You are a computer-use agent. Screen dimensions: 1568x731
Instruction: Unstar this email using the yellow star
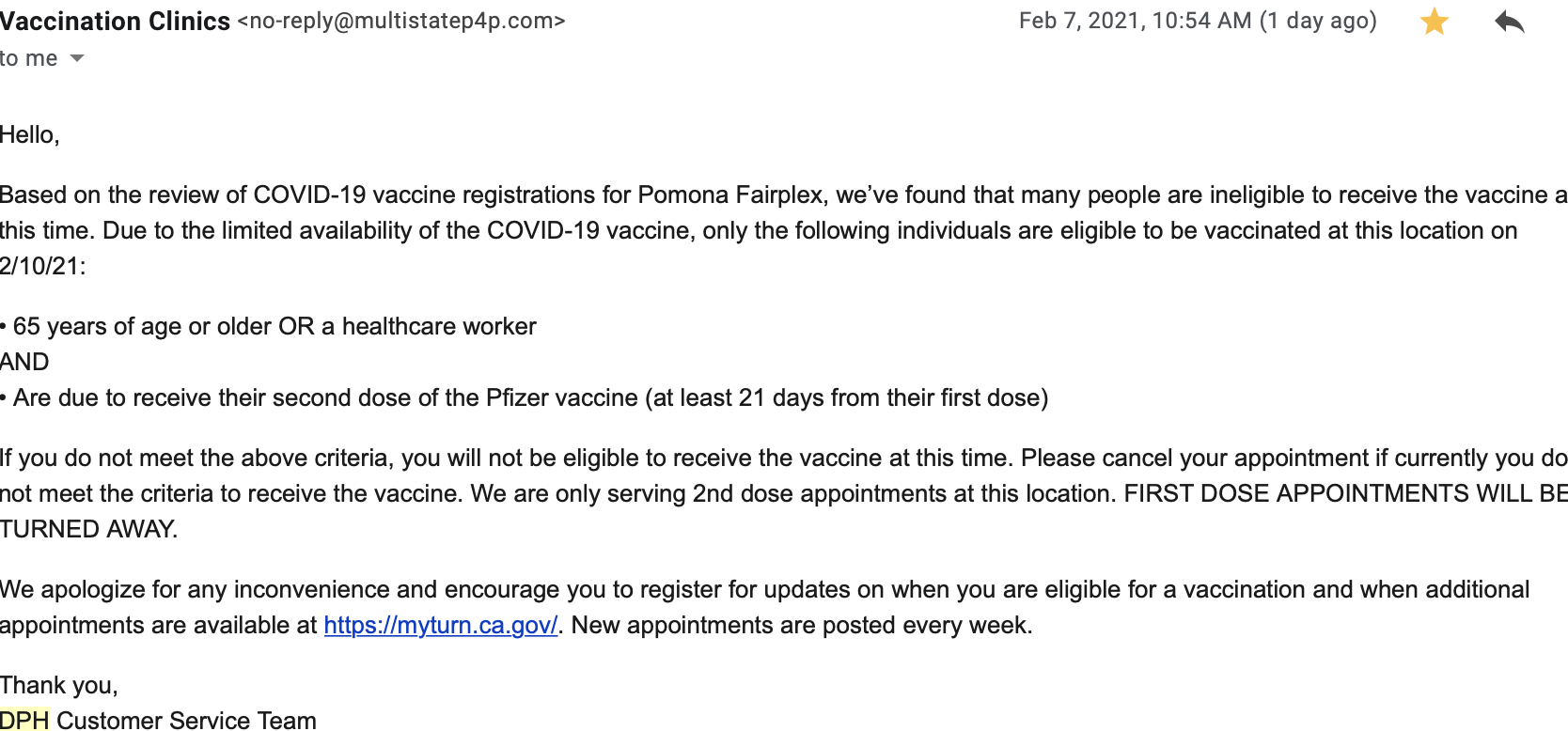click(x=1434, y=21)
